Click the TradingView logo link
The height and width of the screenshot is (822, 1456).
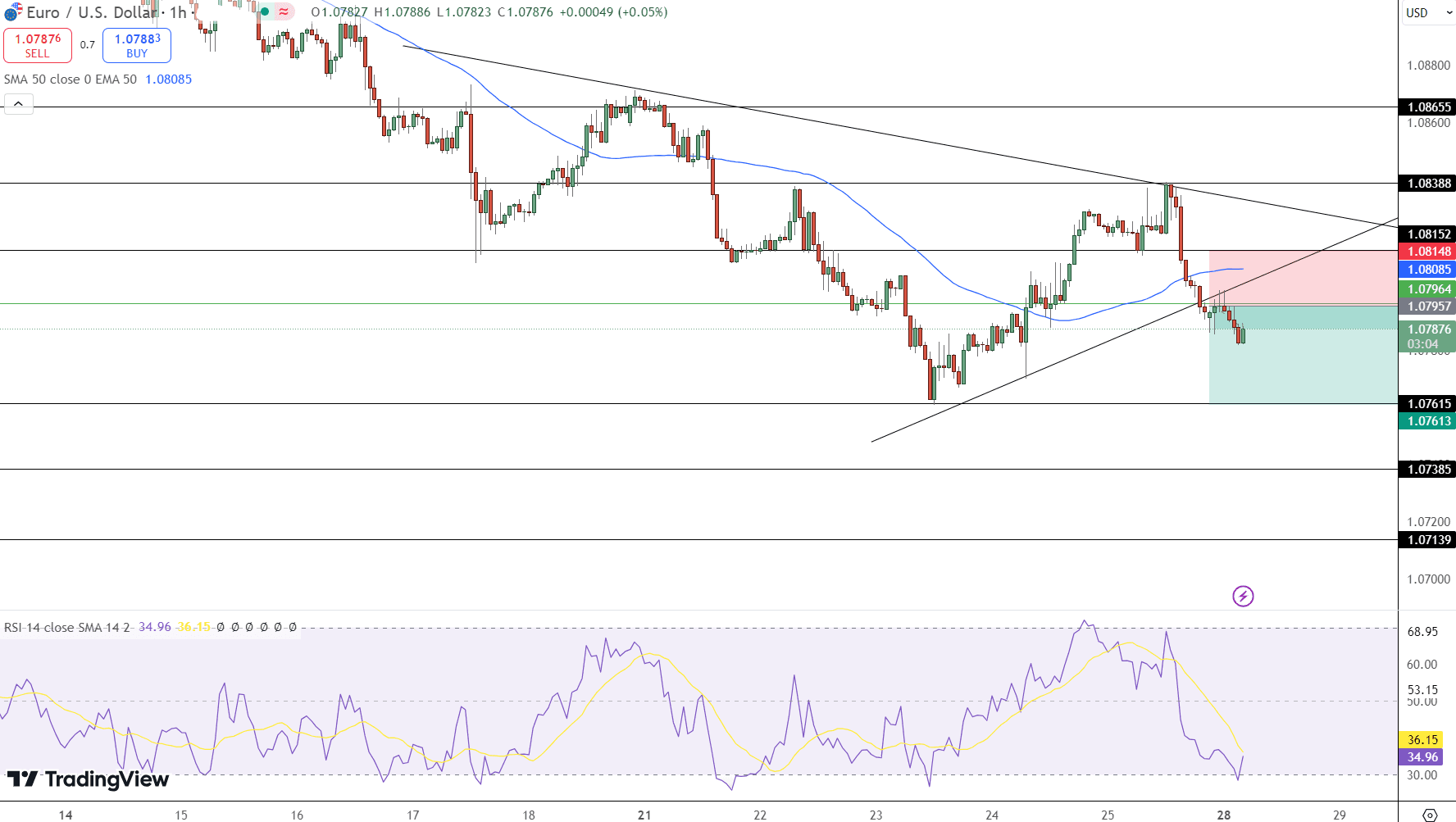(x=88, y=779)
